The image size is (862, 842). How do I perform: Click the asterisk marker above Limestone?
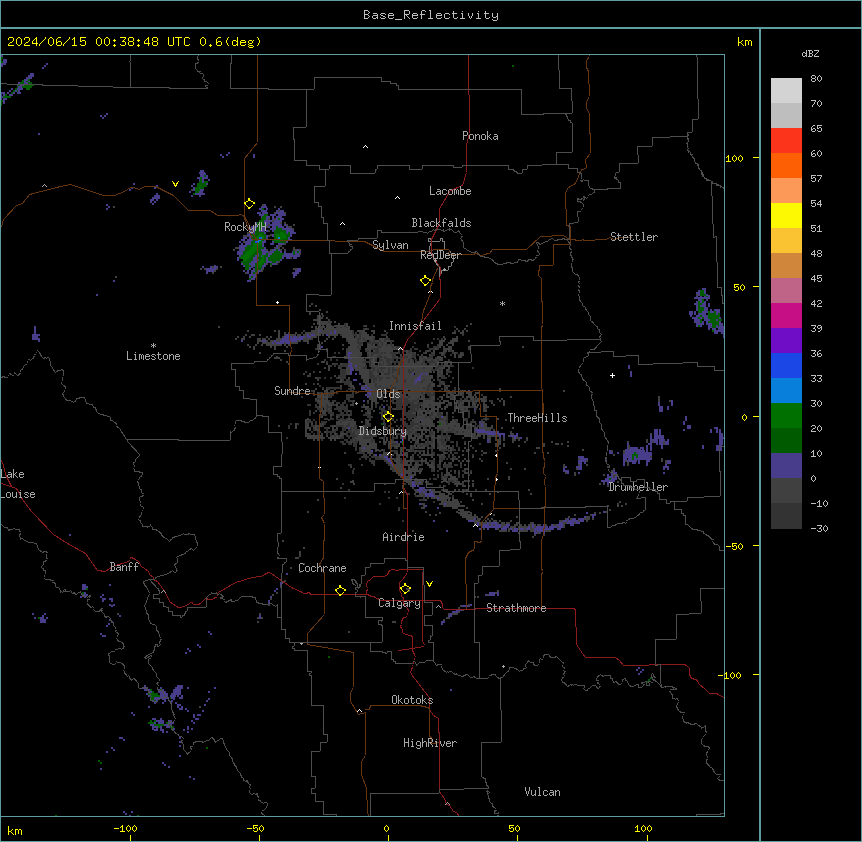tap(153, 346)
